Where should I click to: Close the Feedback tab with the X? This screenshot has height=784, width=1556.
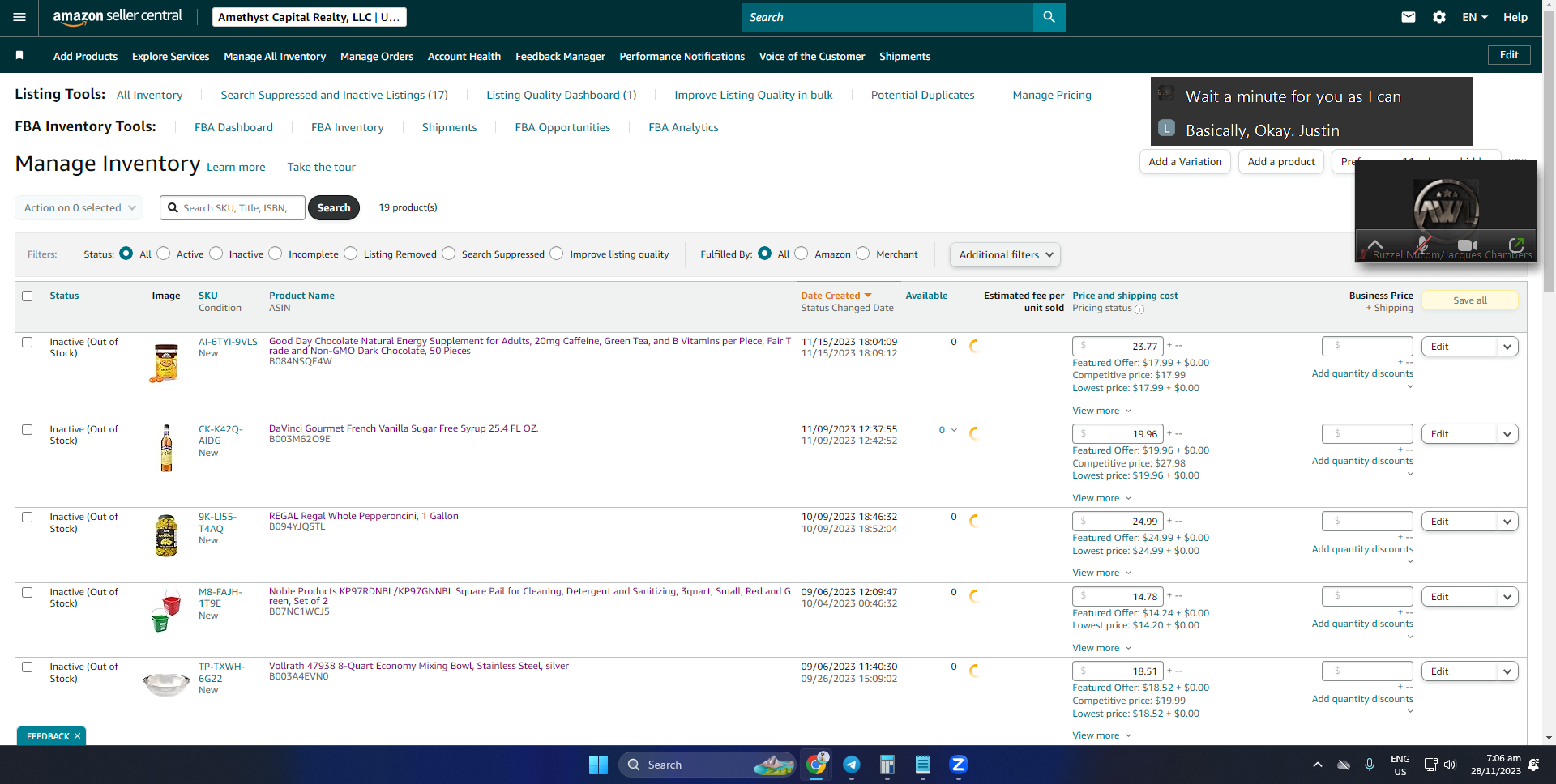(x=77, y=736)
